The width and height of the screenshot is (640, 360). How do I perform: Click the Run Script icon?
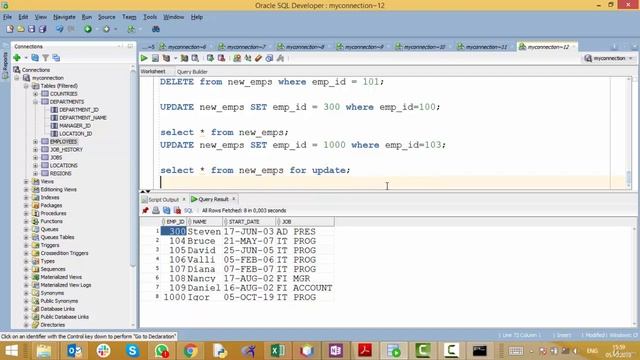[155, 58]
